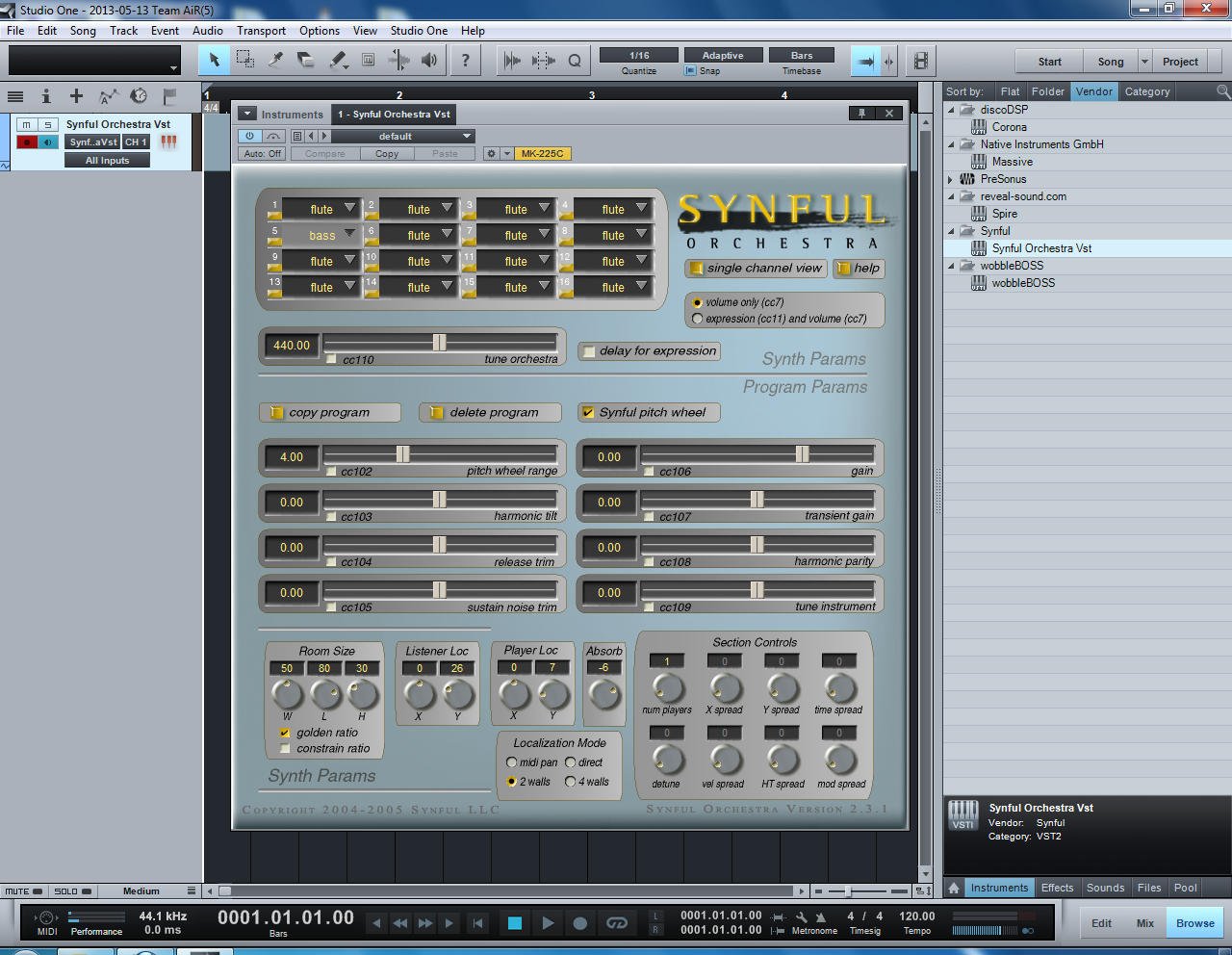Expand the PreSonus vendor folder
Viewport: 1232px width, 955px height.
click(x=951, y=179)
